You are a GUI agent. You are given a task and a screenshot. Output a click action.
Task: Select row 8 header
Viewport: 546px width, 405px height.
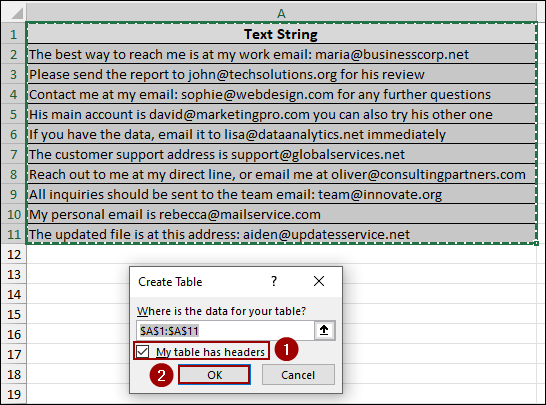coord(14,174)
